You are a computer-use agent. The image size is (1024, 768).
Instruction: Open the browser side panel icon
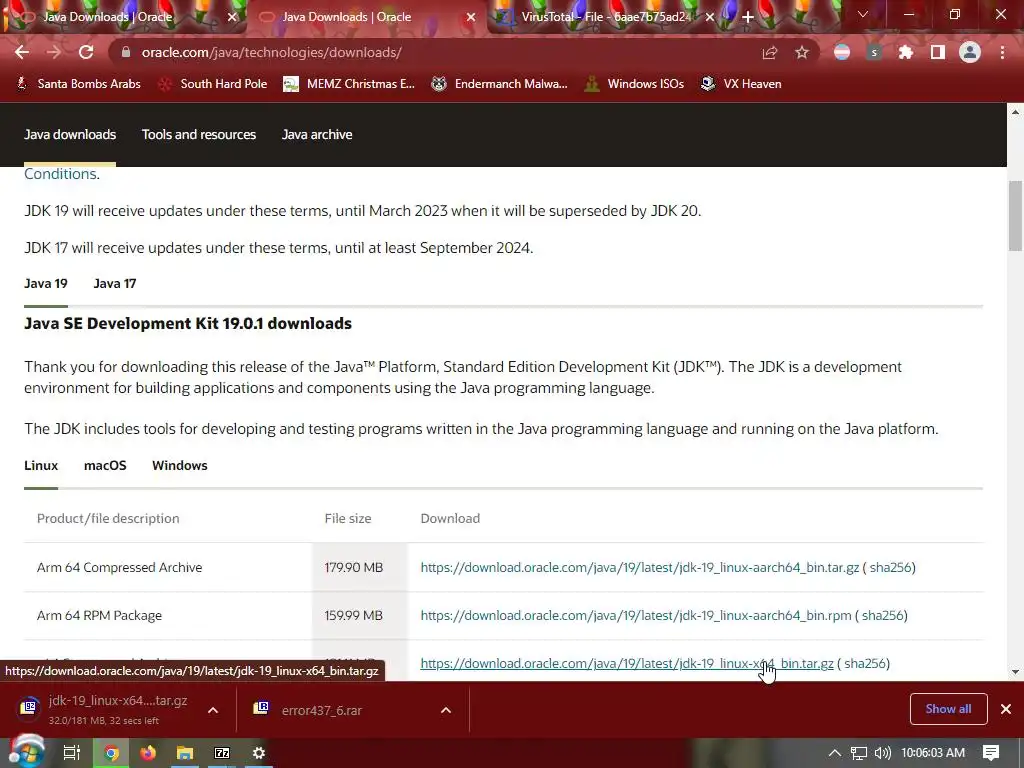click(x=938, y=52)
